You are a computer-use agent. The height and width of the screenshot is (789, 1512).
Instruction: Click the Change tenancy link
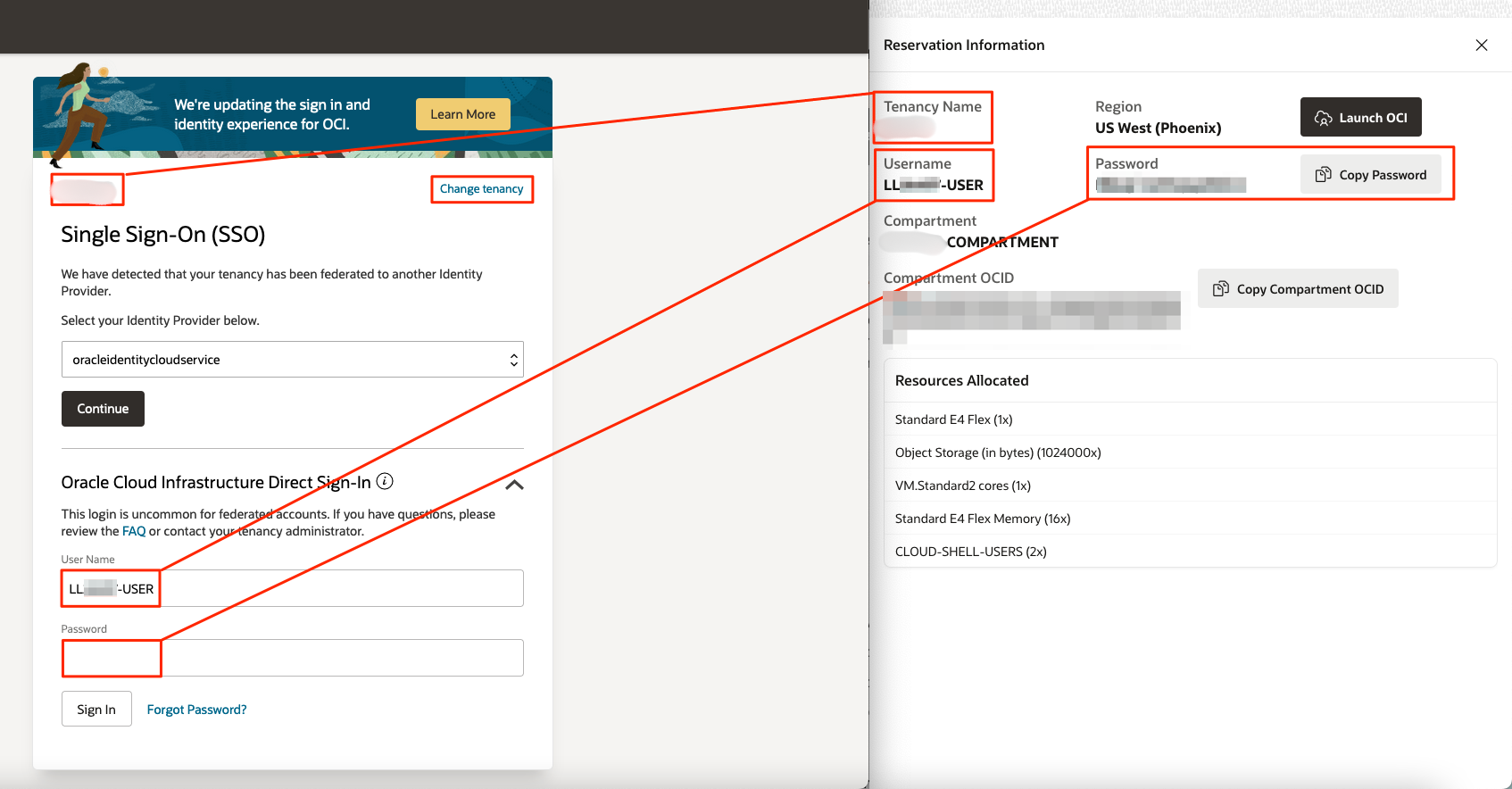pos(481,189)
